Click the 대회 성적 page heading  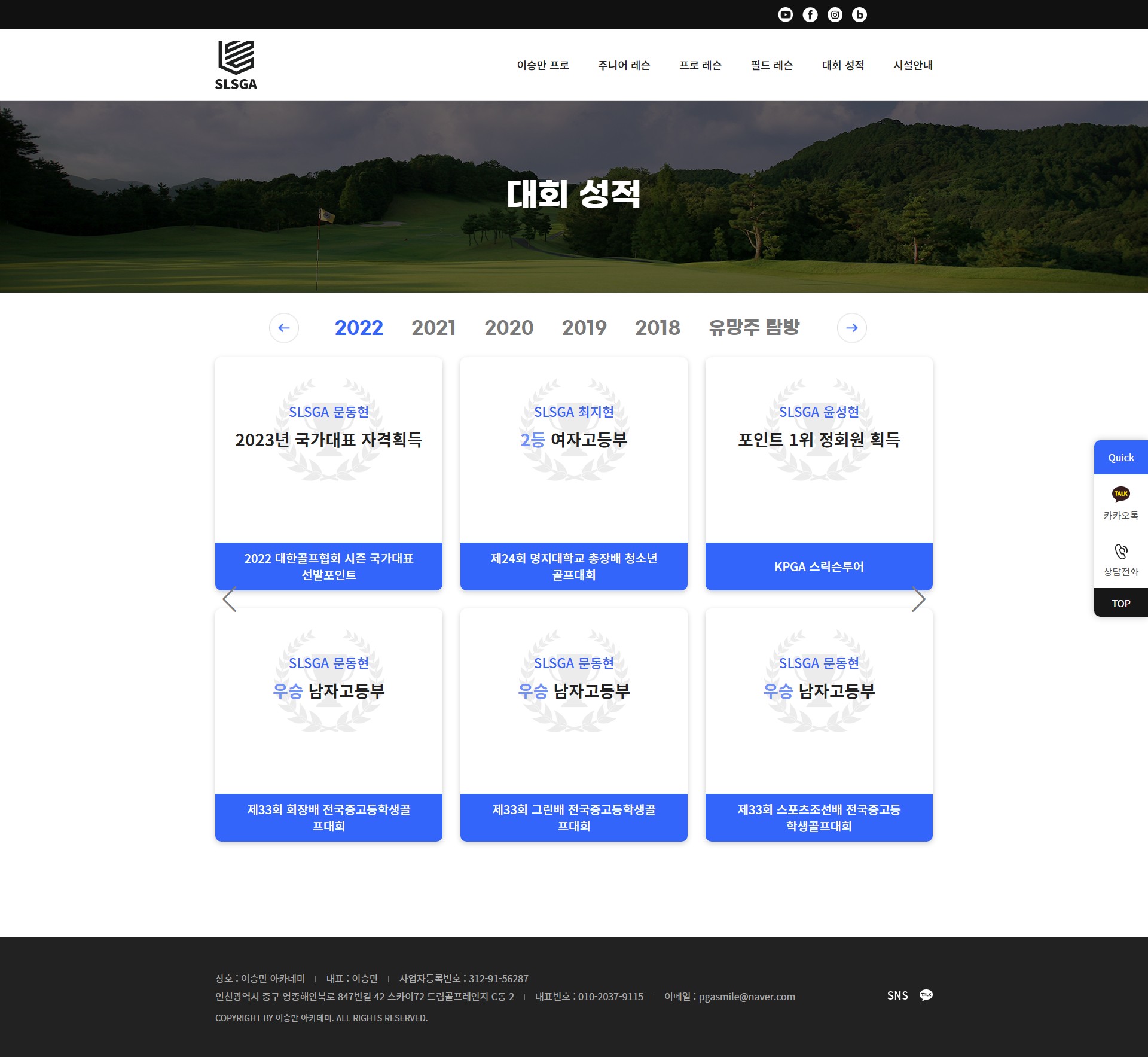tap(573, 194)
